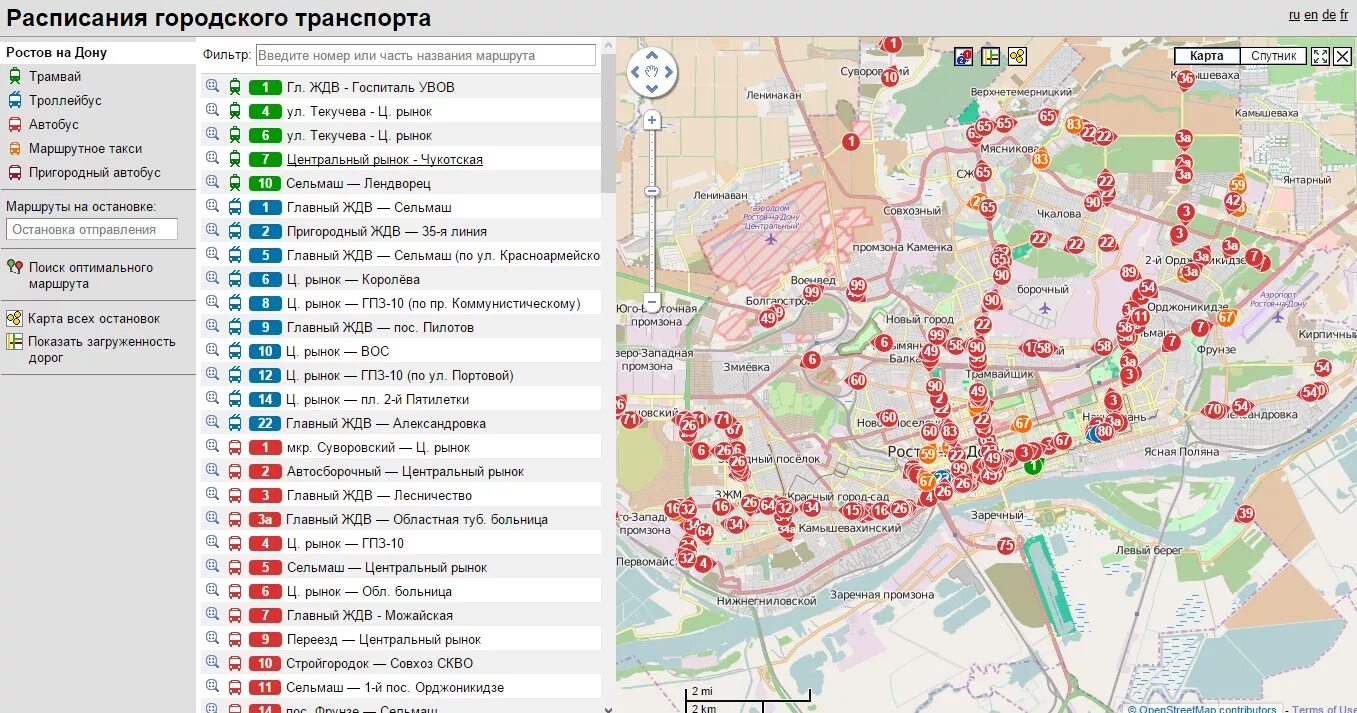Click the orange Маршрутное такси icon
Screen dimensions: 1357x713
click(x=15, y=148)
